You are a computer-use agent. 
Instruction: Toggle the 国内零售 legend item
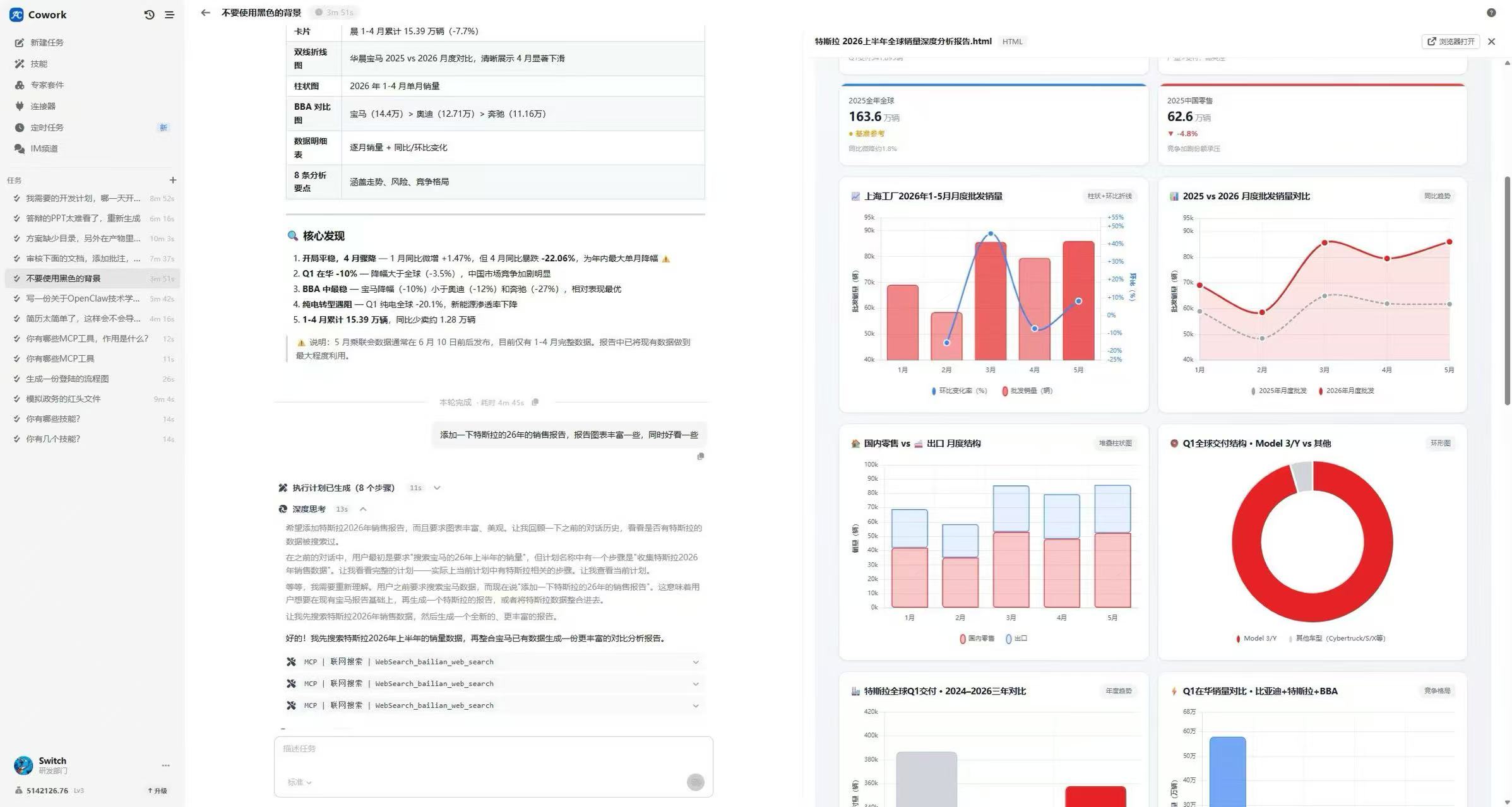click(x=977, y=639)
